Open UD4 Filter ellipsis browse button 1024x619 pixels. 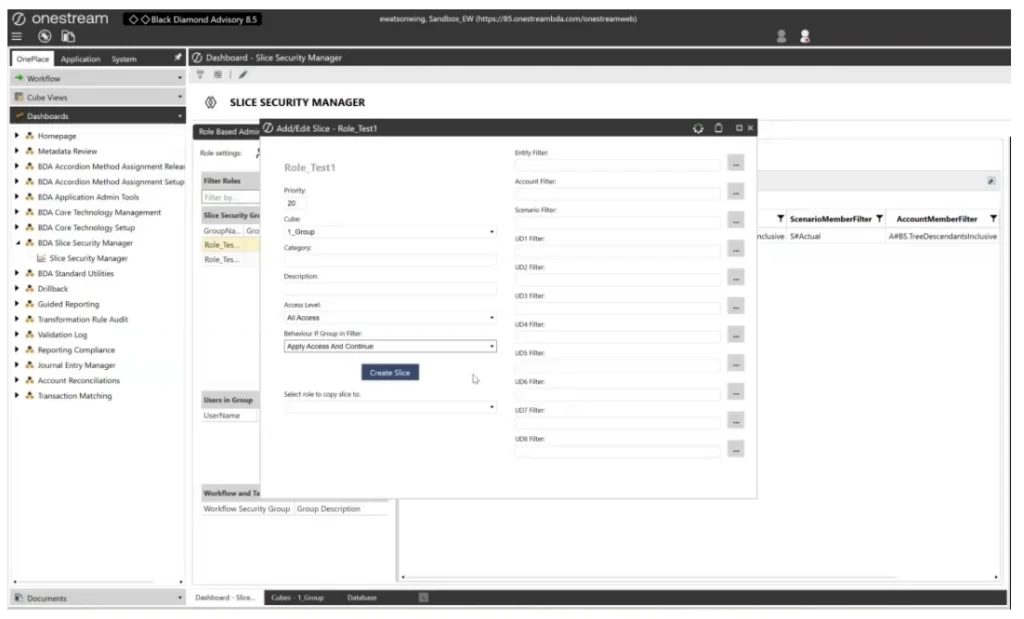click(735, 336)
